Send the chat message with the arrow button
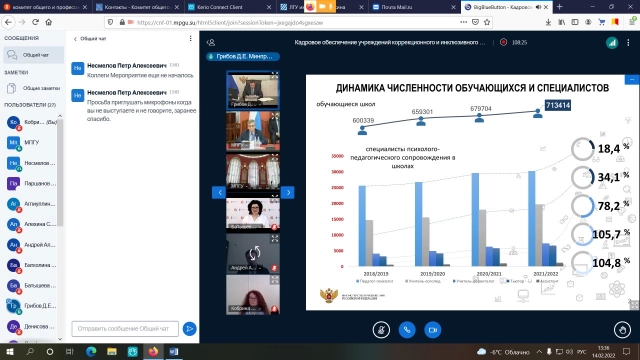Screen dimensions: 640x360 [x=189, y=329]
